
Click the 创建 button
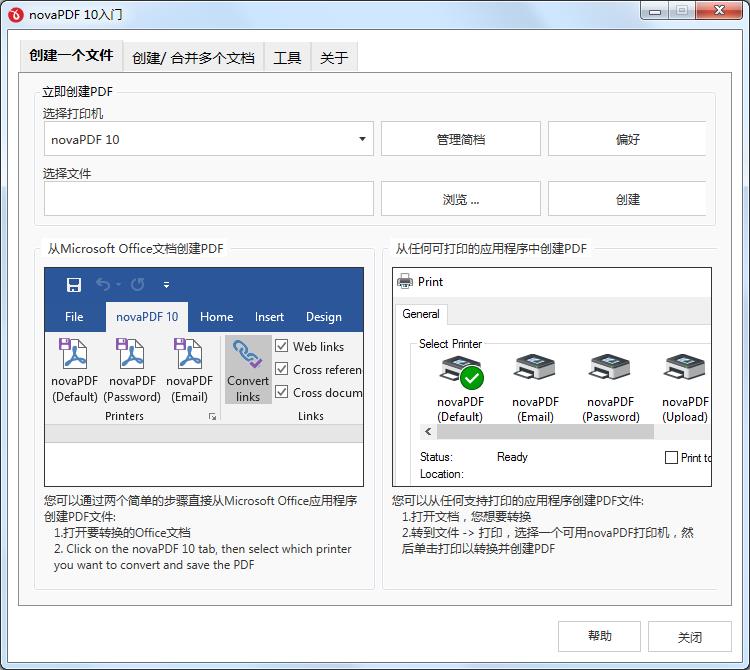pyautogui.click(x=627, y=198)
